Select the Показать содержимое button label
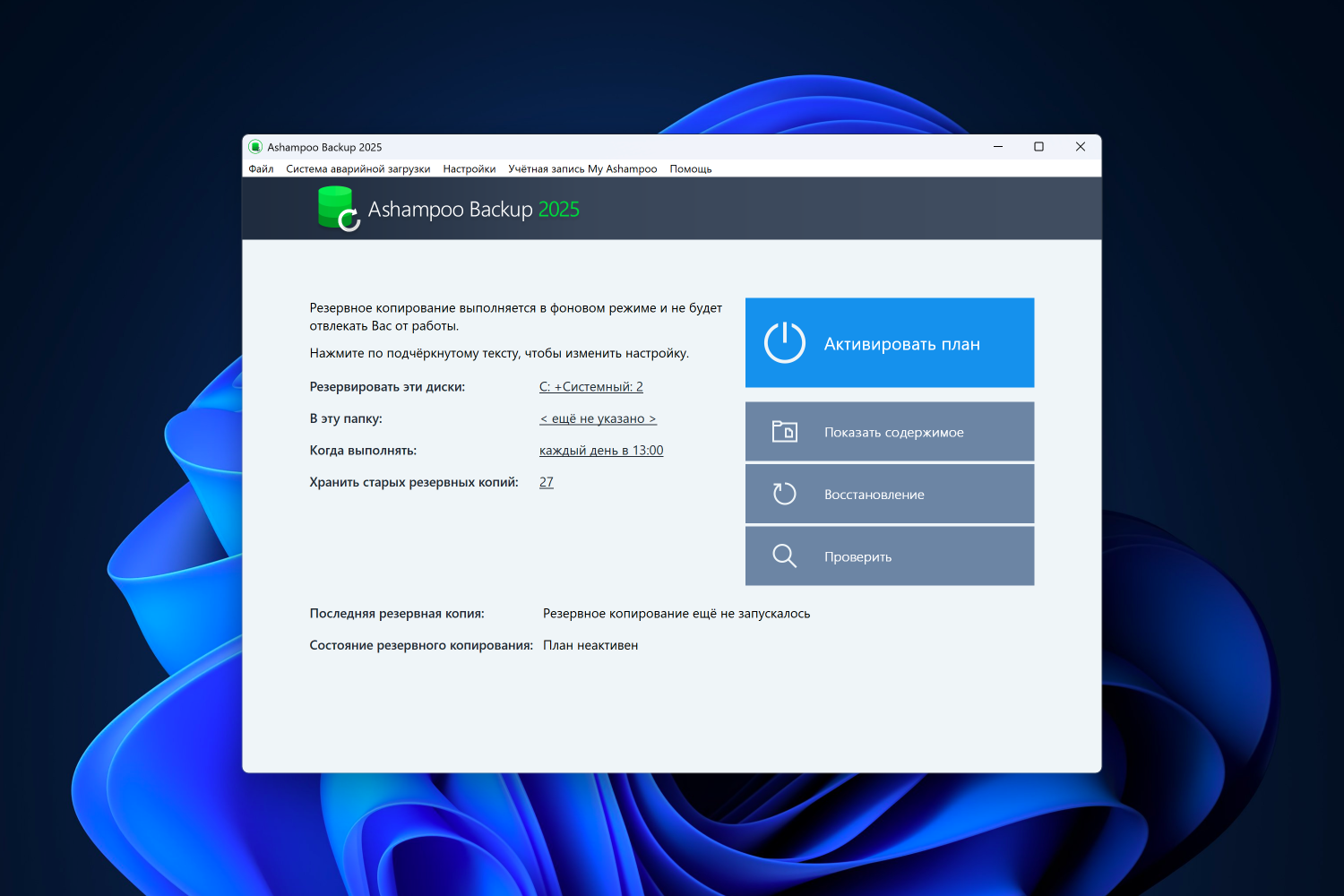The height and width of the screenshot is (896, 1344). pos(894,432)
